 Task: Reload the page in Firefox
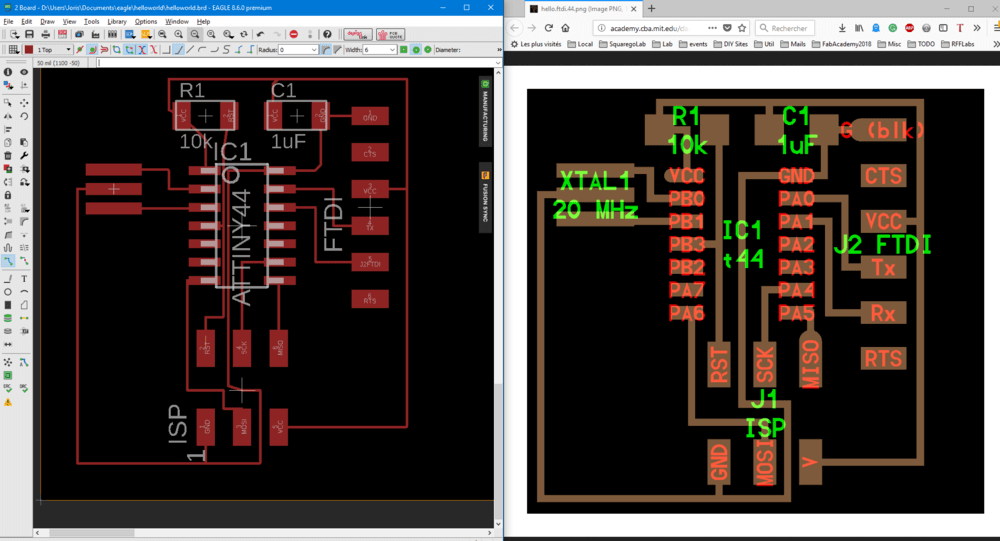[548, 28]
